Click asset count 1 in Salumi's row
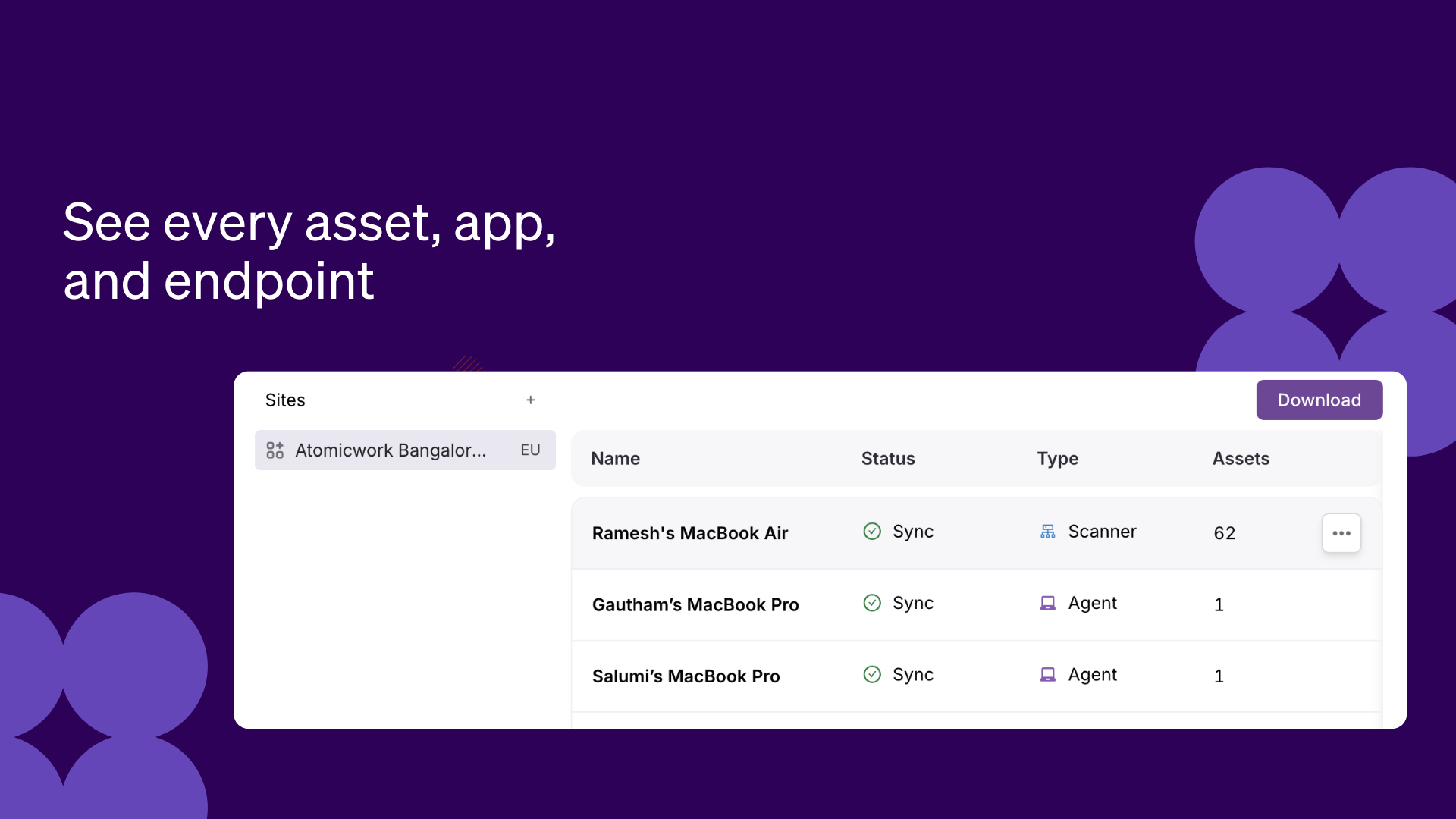The image size is (1456, 819). coord(1219,676)
